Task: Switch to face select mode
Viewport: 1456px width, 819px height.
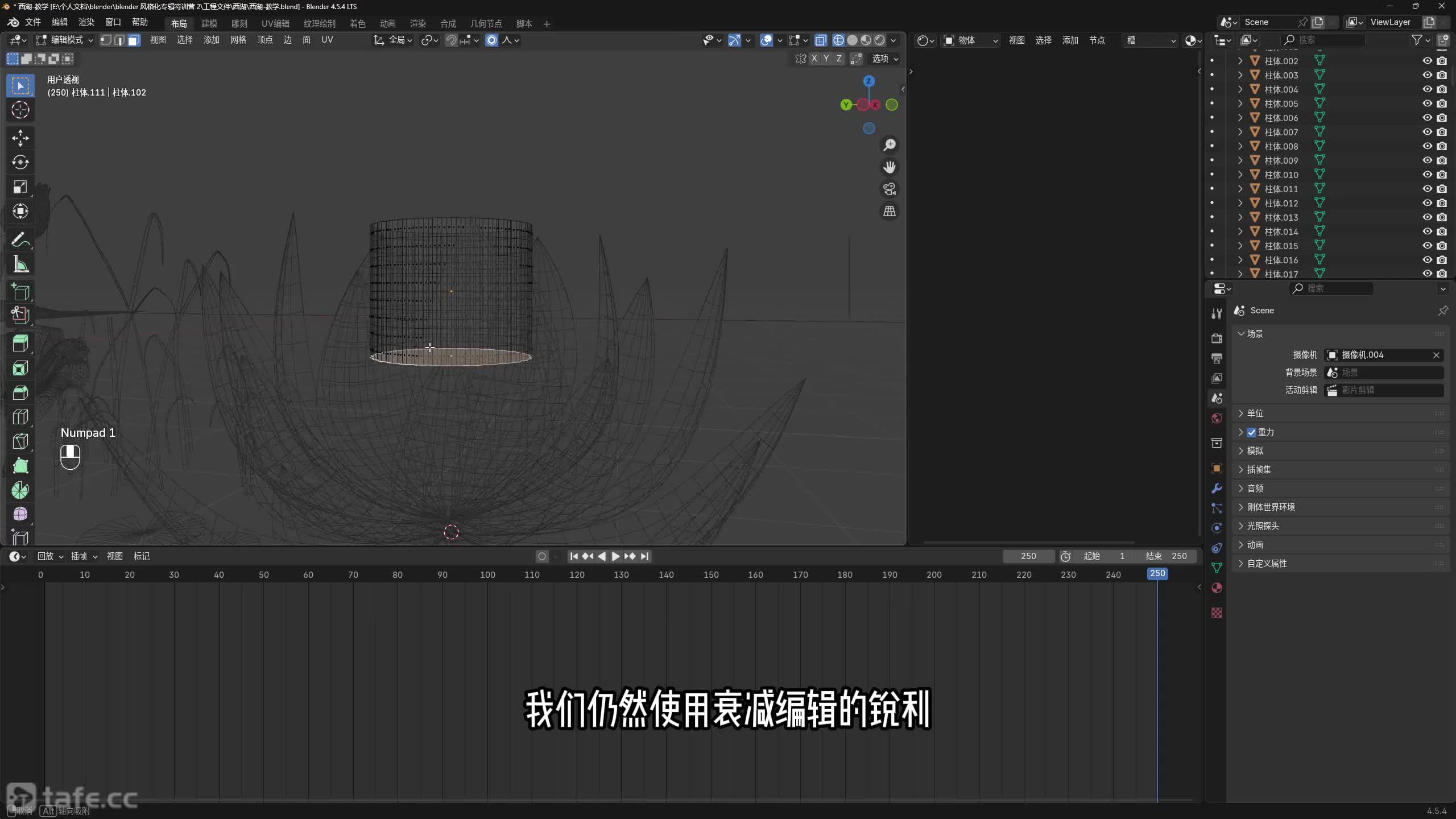Action: tap(134, 40)
